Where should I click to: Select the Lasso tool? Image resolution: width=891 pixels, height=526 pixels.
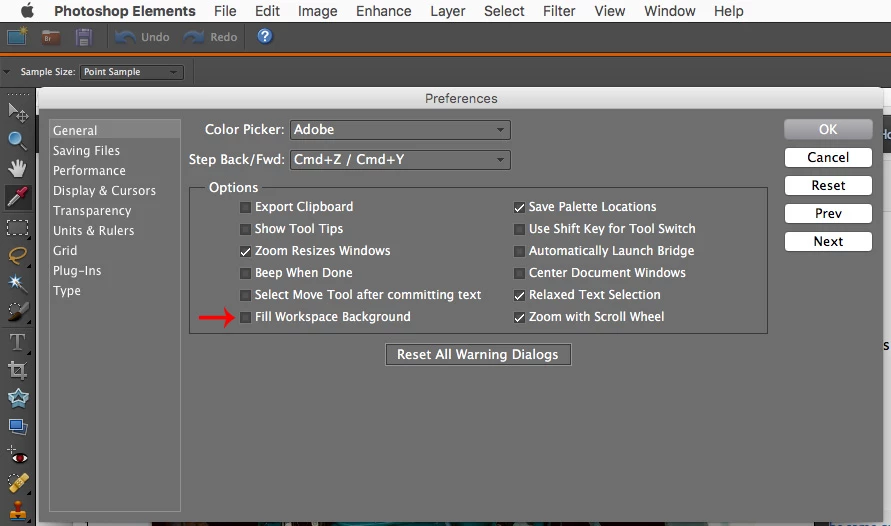pyautogui.click(x=17, y=256)
